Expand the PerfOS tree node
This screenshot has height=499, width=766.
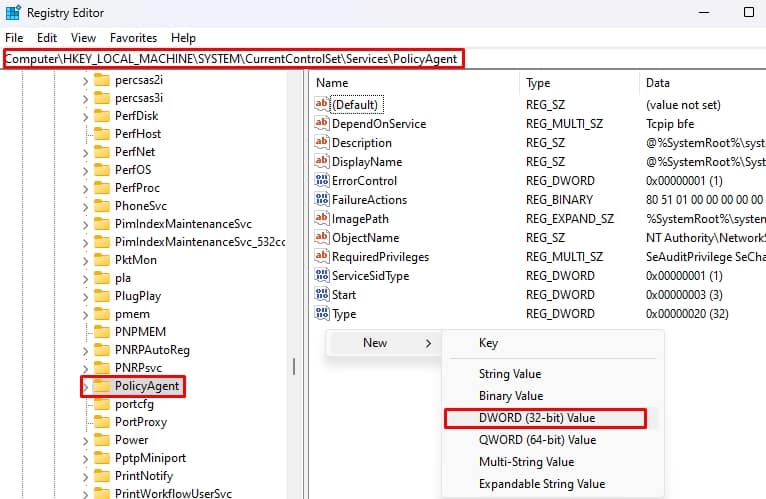[85, 171]
